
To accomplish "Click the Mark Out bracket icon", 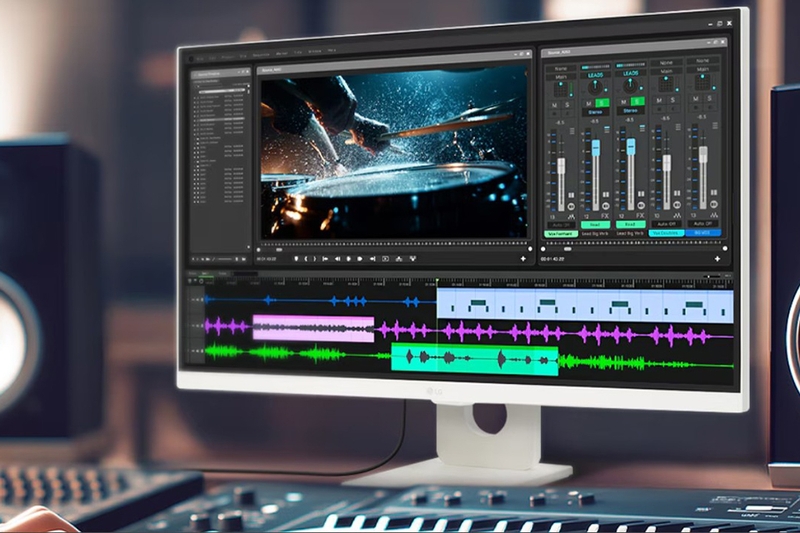I will coord(315,259).
